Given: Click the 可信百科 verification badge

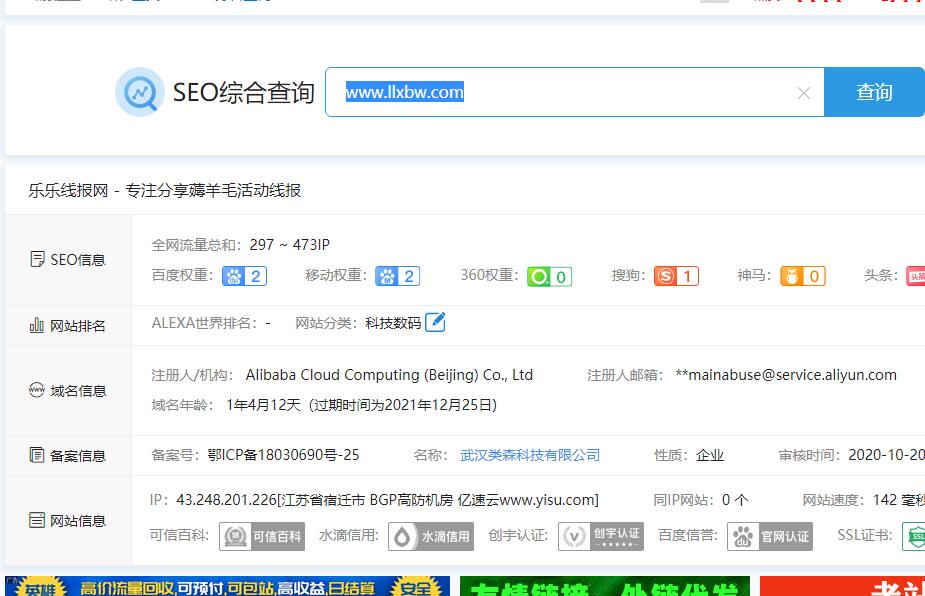Looking at the screenshot, I should pyautogui.click(x=261, y=536).
